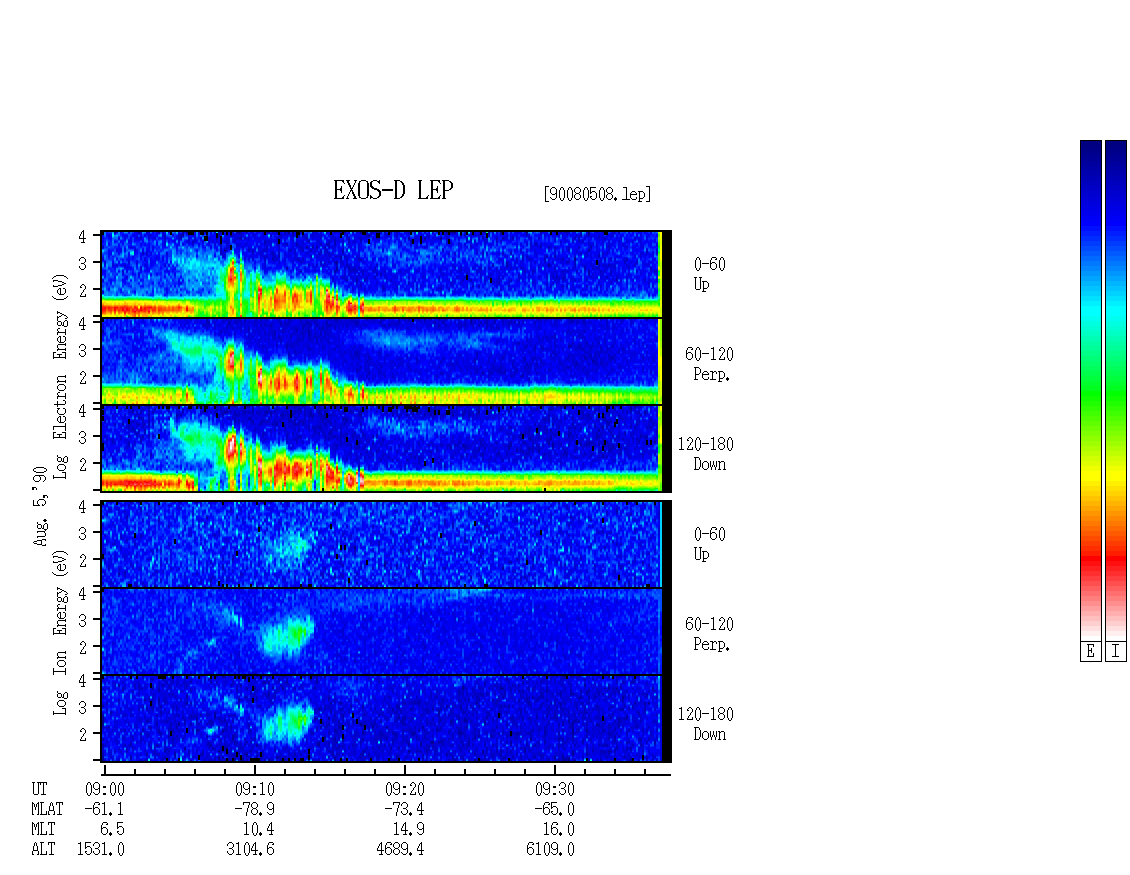This screenshot has width=1130, height=875.
Task: Click the Log Electron Energy (eV) axis label
Action: (x=60, y=376)
